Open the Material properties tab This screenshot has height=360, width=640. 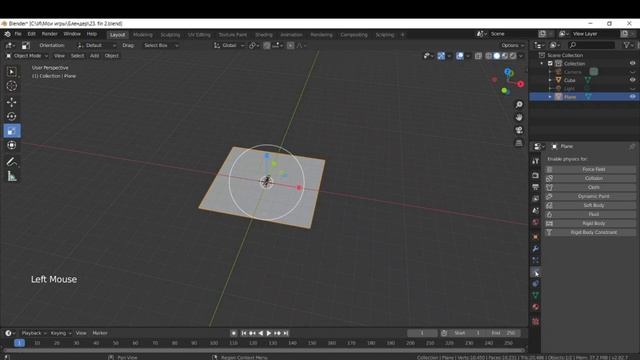click(536, 307)
